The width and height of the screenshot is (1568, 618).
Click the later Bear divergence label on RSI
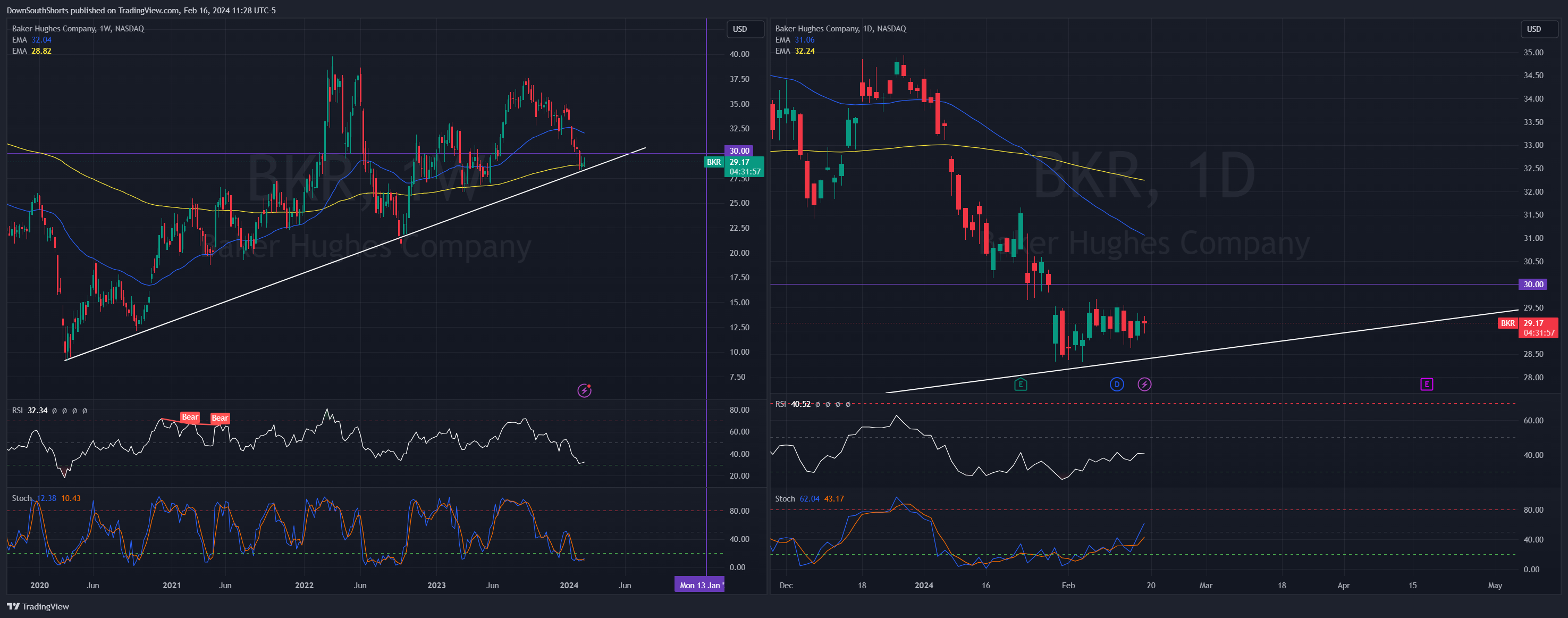(x=220, y=417)
